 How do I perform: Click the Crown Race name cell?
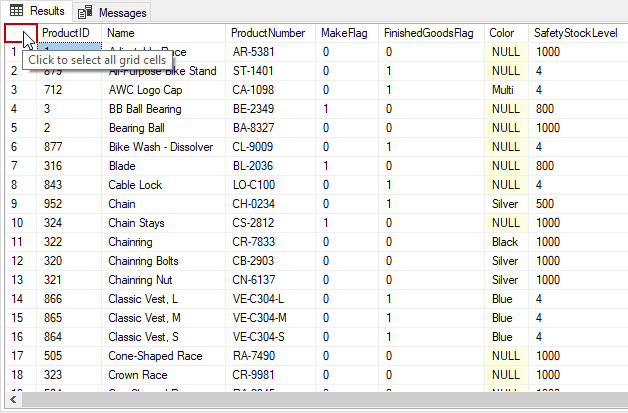(x=164, y=375)
